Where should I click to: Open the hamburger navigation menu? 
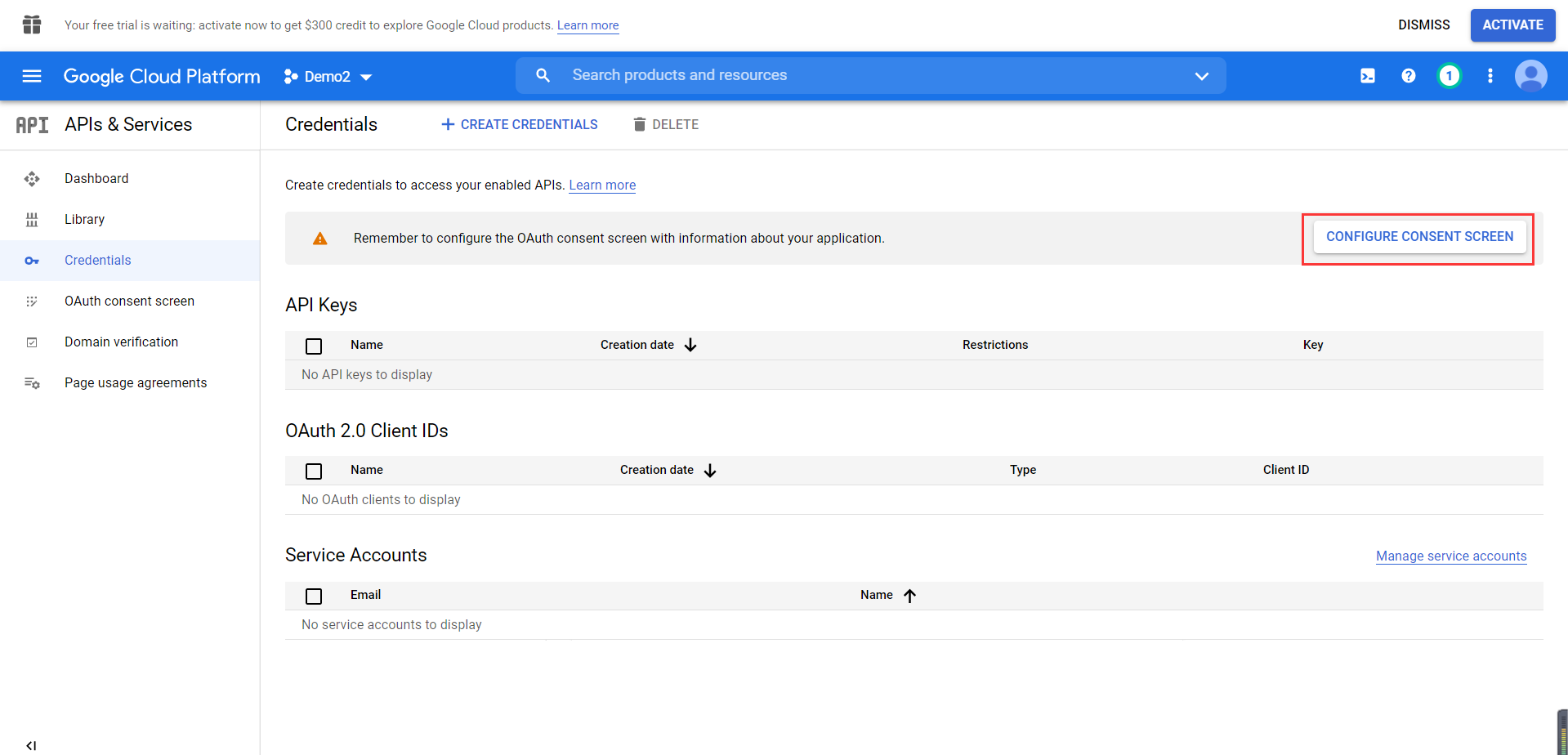(32, 76)
